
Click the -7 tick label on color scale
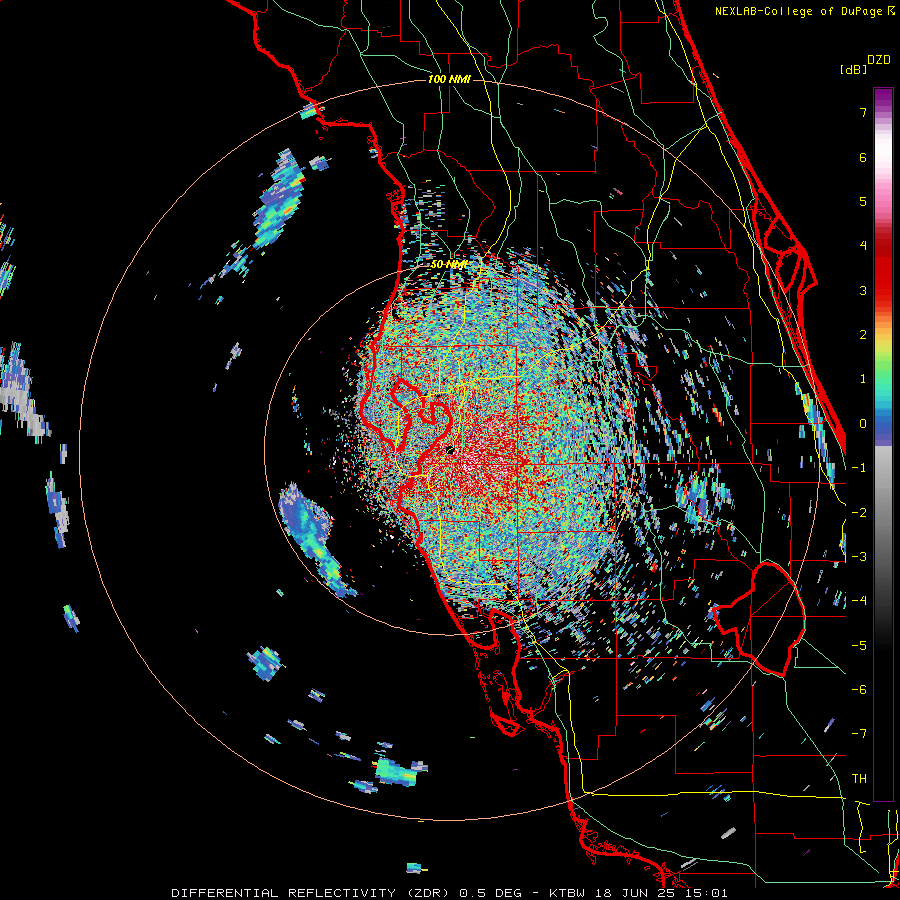pyautogui.click(x=859, y=734)
